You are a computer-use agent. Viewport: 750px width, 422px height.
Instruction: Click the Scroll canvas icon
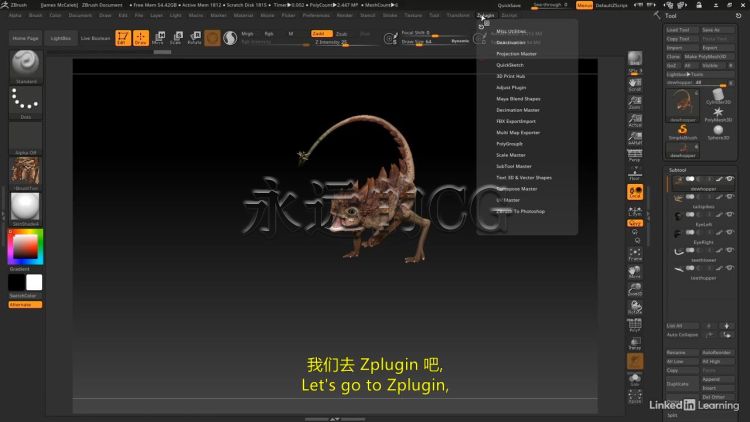(635, 84)
